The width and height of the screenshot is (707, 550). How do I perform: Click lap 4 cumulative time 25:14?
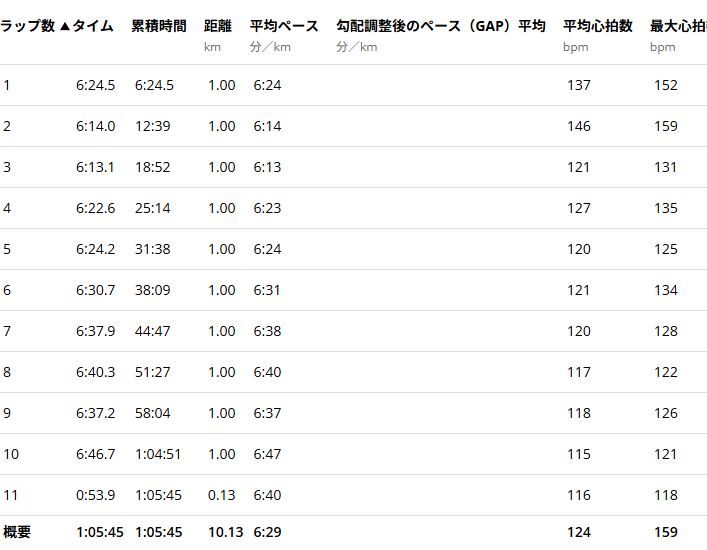coord(154,208)
